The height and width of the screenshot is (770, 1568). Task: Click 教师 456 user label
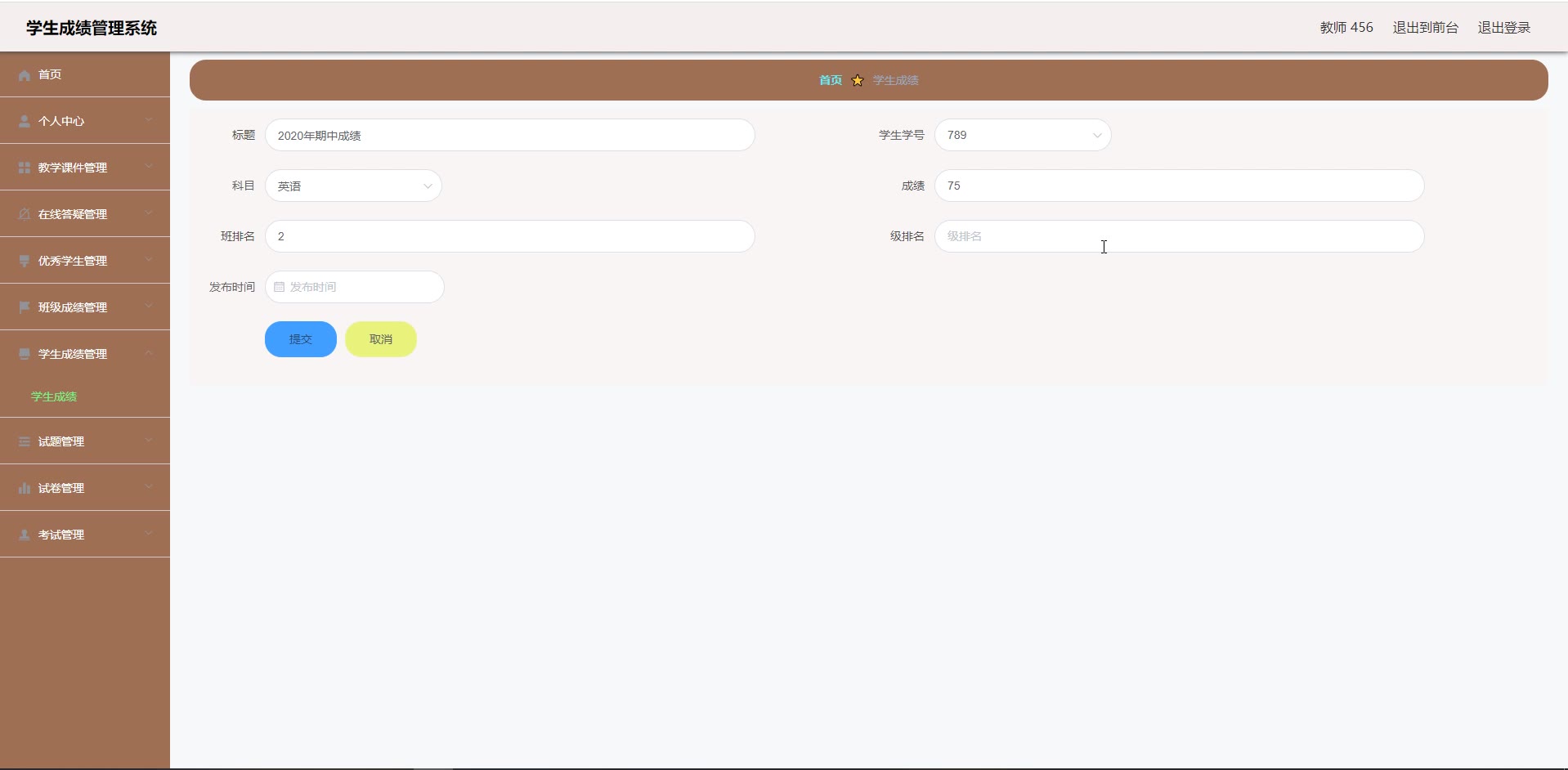tap(1346, 28)
